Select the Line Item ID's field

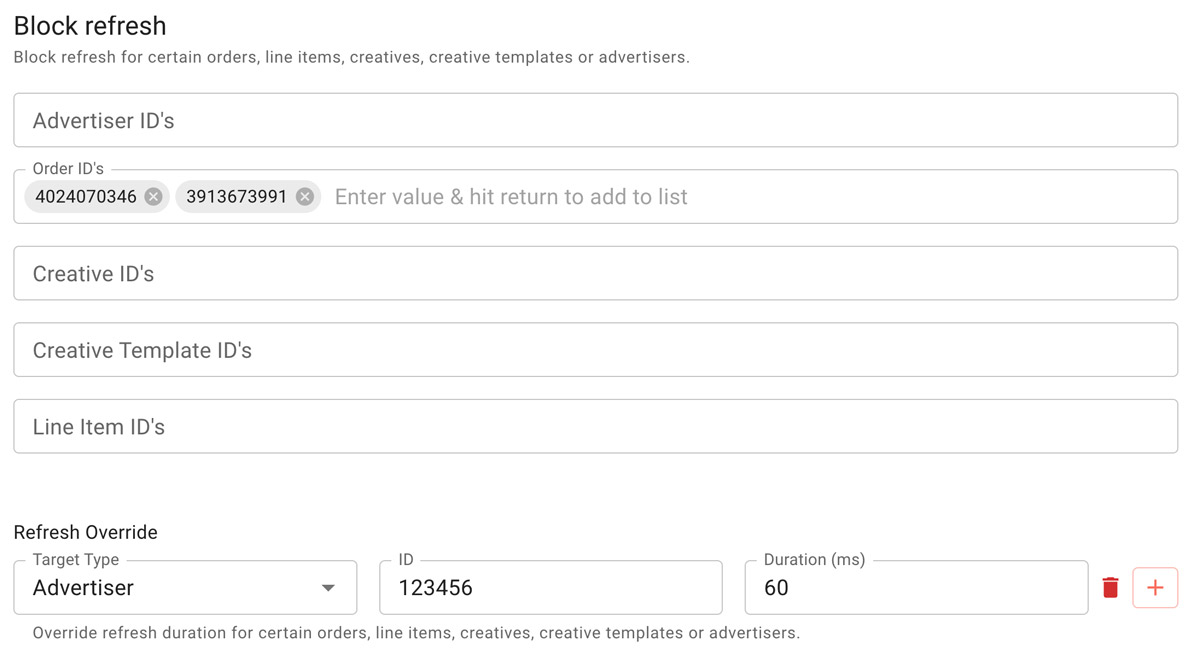click(x=596, y=427)
